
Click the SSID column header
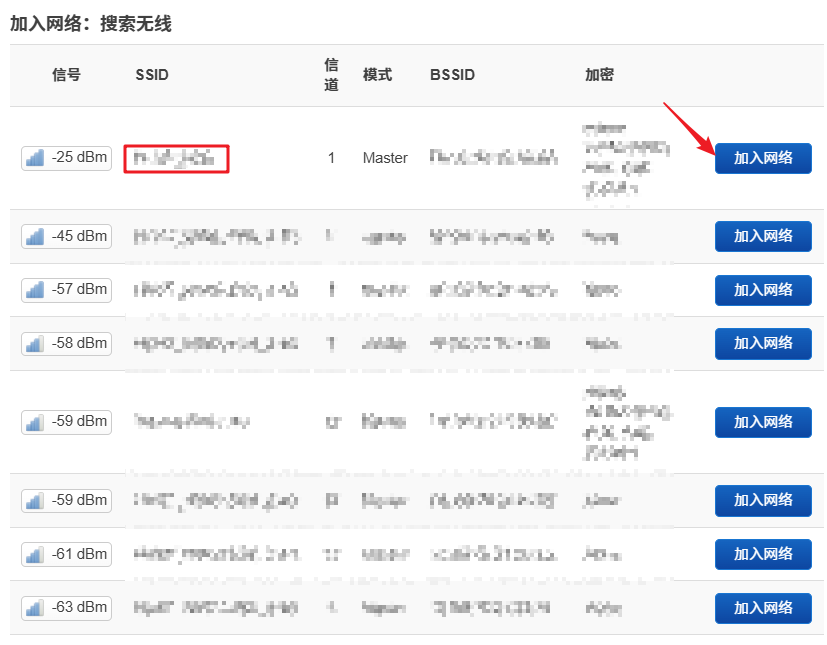coord(150,74)
